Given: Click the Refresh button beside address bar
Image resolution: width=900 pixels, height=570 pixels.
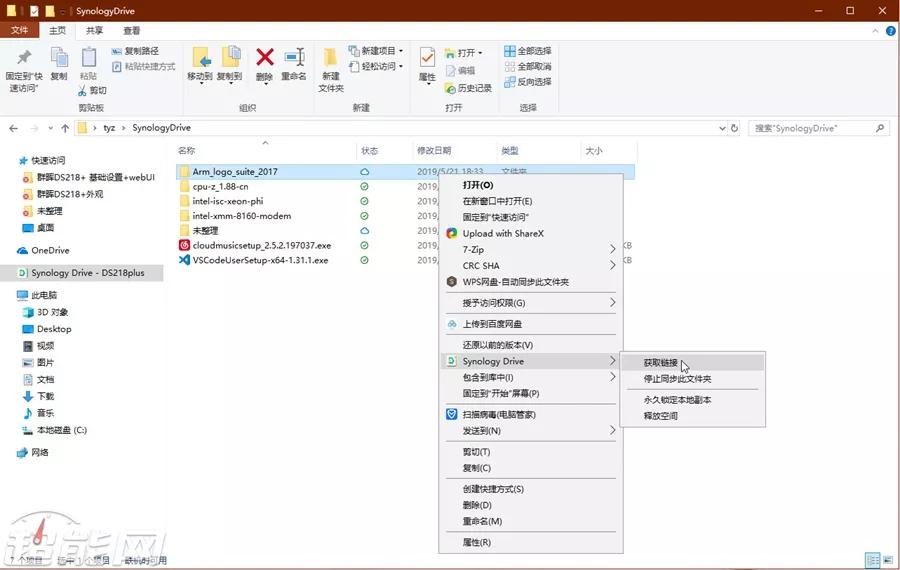Looking at the screenshot, I should [x=734, y=128].
